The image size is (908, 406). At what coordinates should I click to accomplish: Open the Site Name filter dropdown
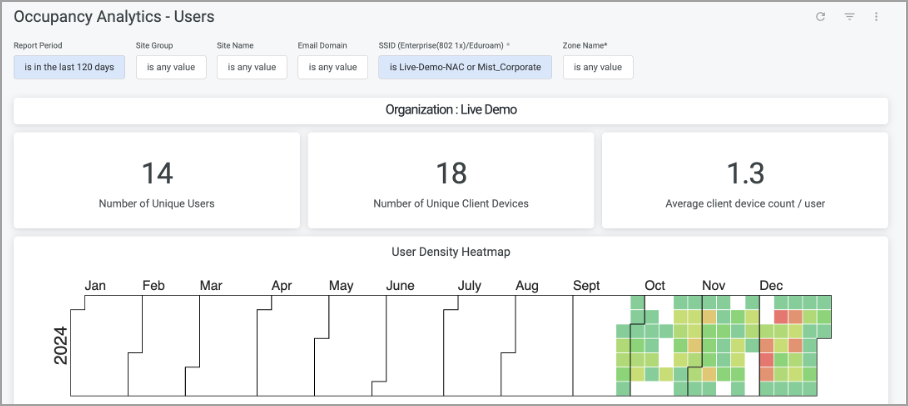pyautogui.click(x=252, y=67)
